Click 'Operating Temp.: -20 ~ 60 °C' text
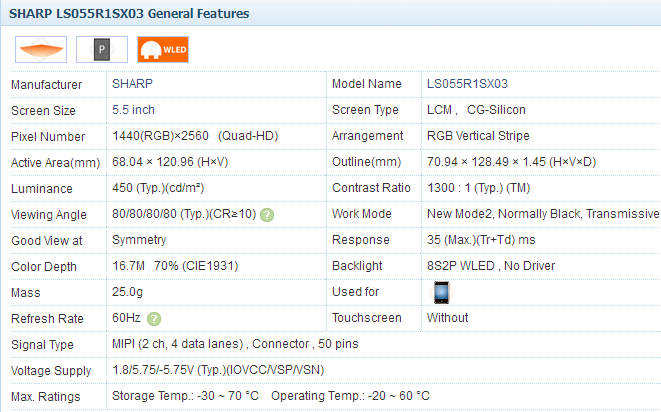 pos(350,396)
